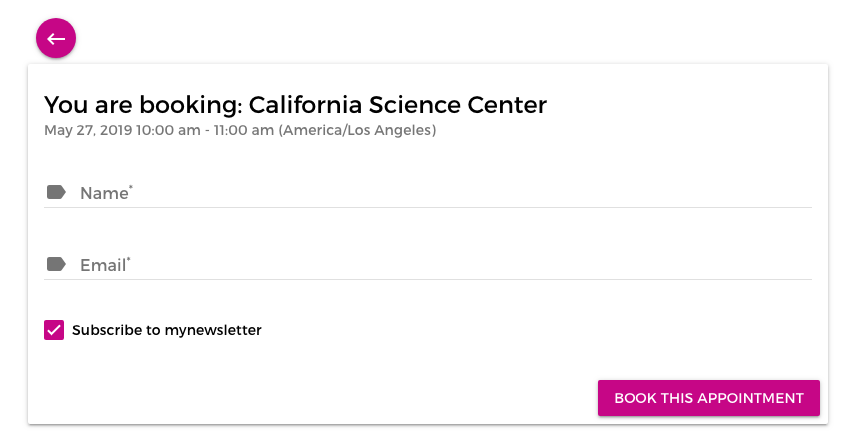Go back using the pink arrow button
Viewport: 847px width, 438px height.
pyautogui.click(x=56, y=38)
